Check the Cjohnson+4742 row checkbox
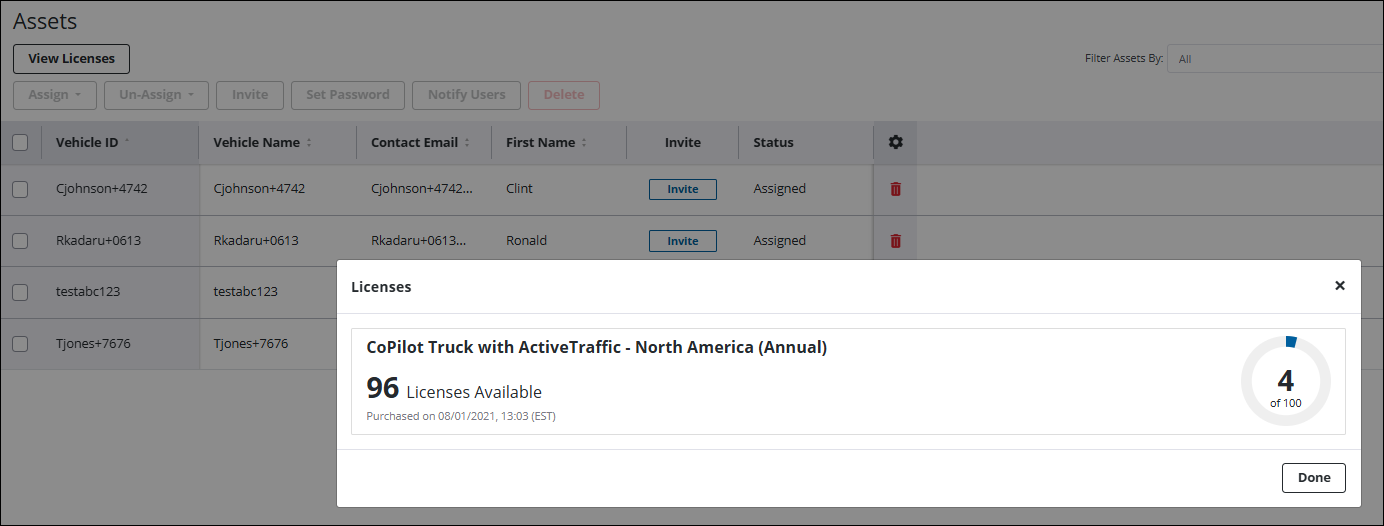This screenshot has width=1384, height=526. [x=20, y=189]
